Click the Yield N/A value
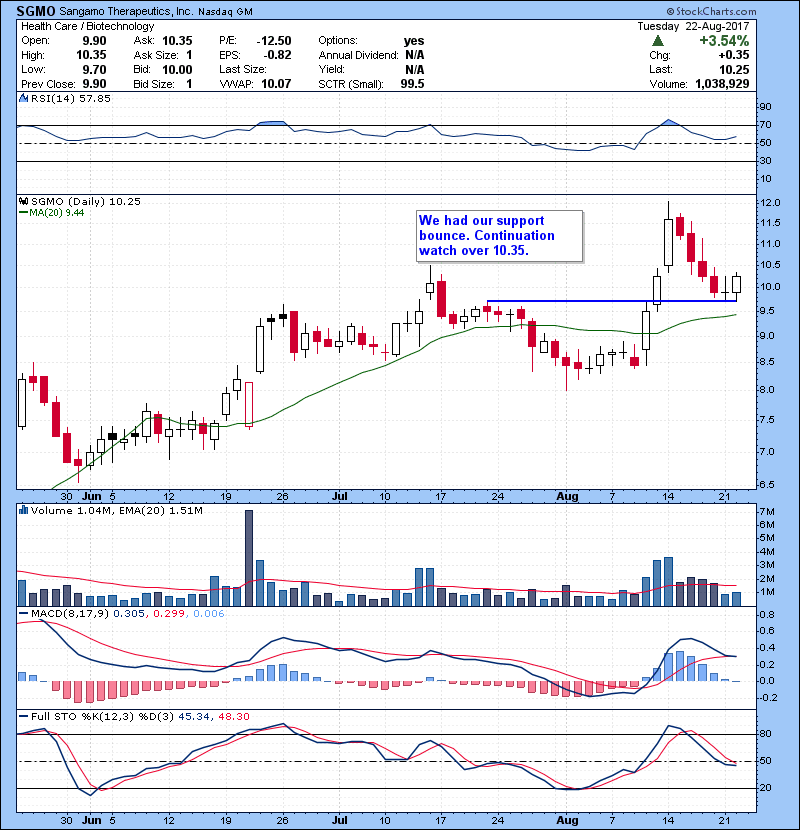Viewport: 800px width, 830px height. click(415, 69)
